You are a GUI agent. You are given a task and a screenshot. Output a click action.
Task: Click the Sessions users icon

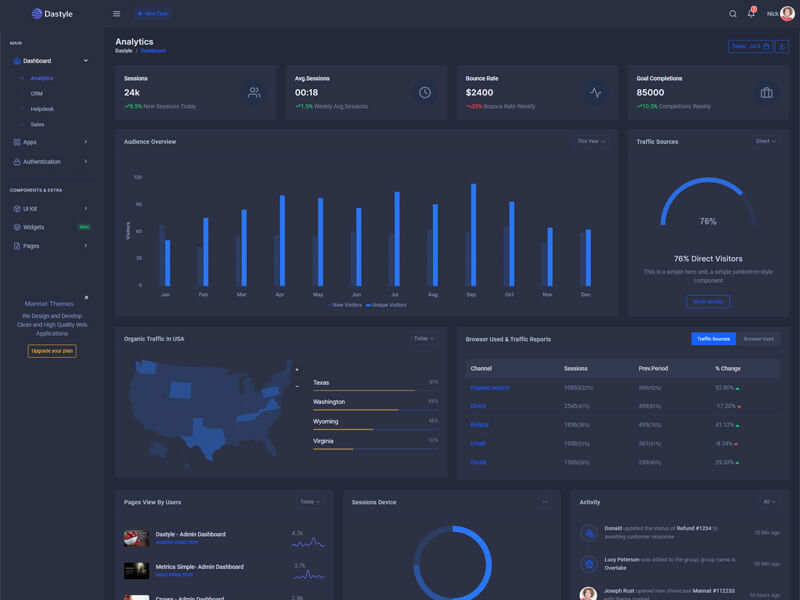254,92
